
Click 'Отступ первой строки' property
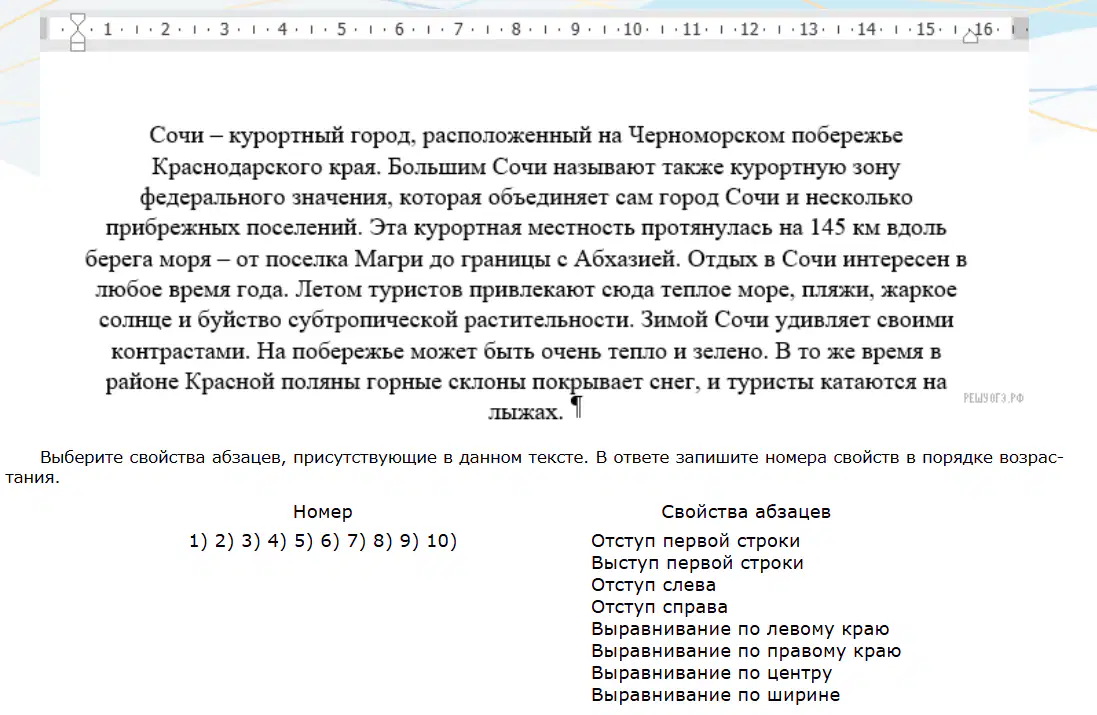coord(695,541)
